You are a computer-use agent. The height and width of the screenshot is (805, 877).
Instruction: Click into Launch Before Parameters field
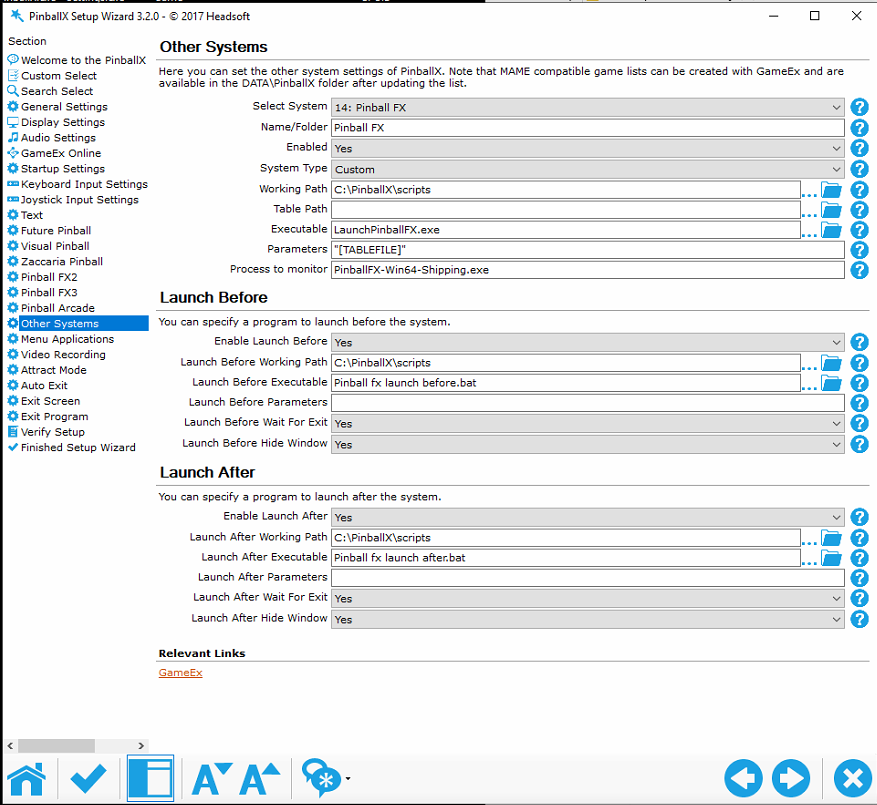tap(587, 403)
